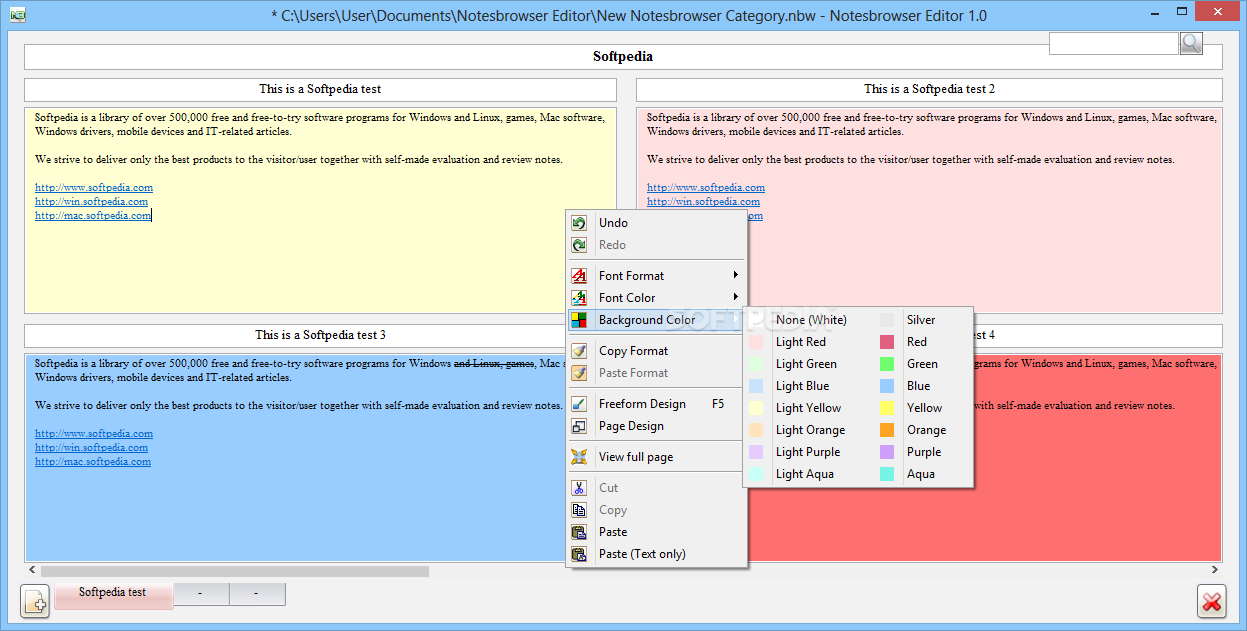Select Paste from the context menu
Viewport: 1247px width, 631px height.
tap(657, 532)
